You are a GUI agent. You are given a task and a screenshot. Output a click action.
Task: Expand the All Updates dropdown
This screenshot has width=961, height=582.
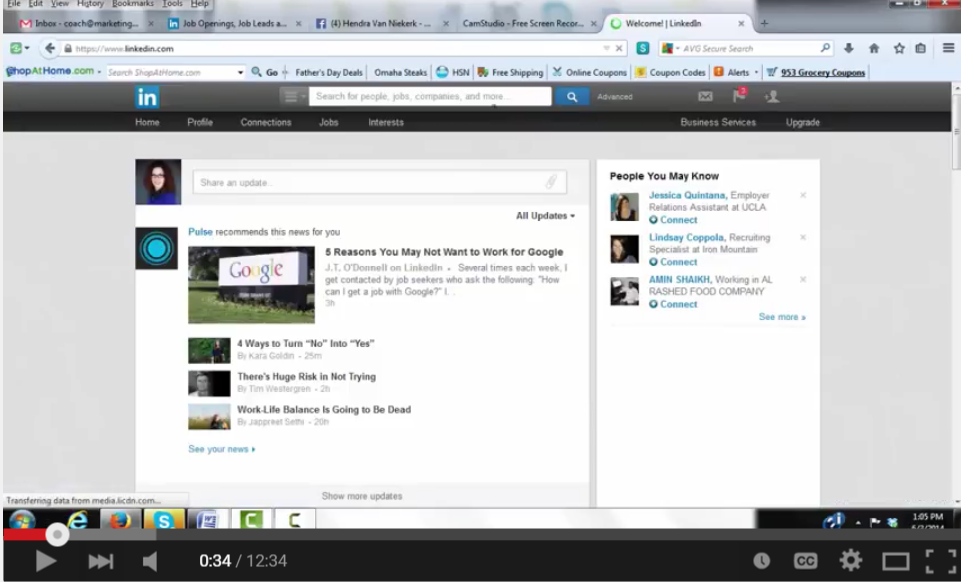[x=545, y=216]
